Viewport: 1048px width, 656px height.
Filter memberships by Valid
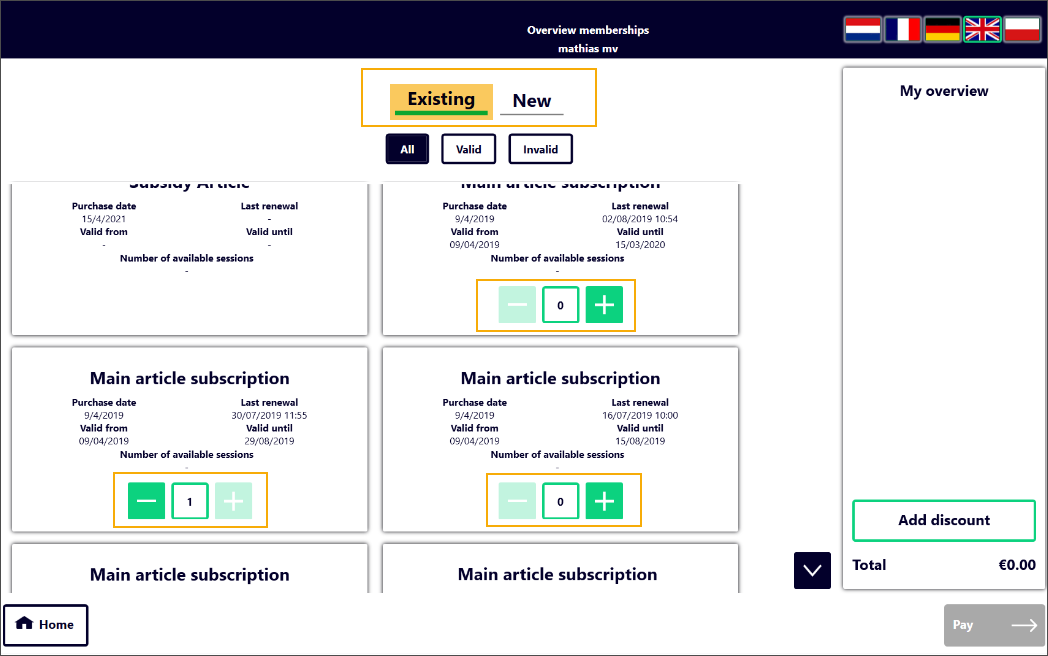[468, 149]
